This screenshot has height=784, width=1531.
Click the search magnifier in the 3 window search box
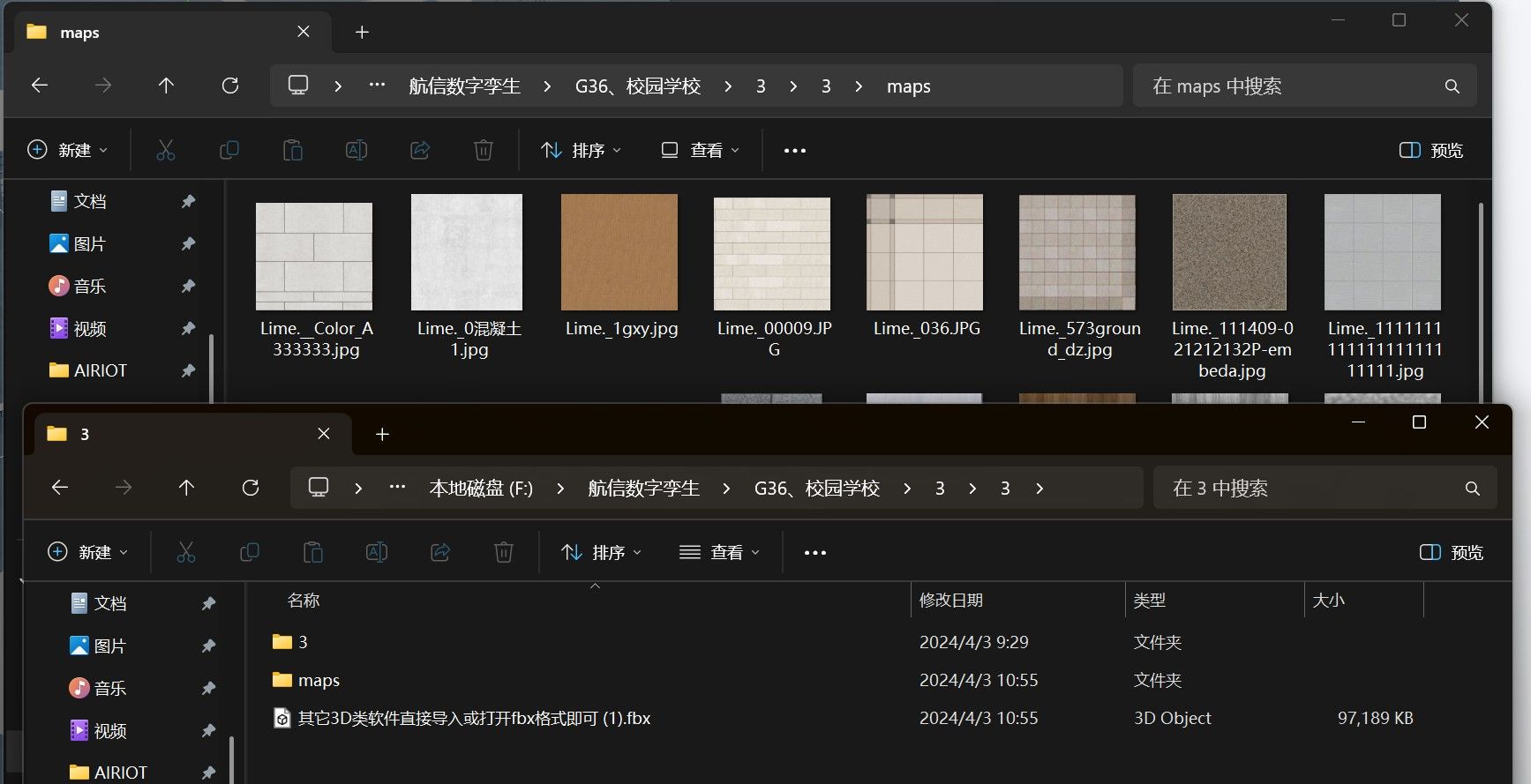pyautogui.click(x=1473, y=489)
